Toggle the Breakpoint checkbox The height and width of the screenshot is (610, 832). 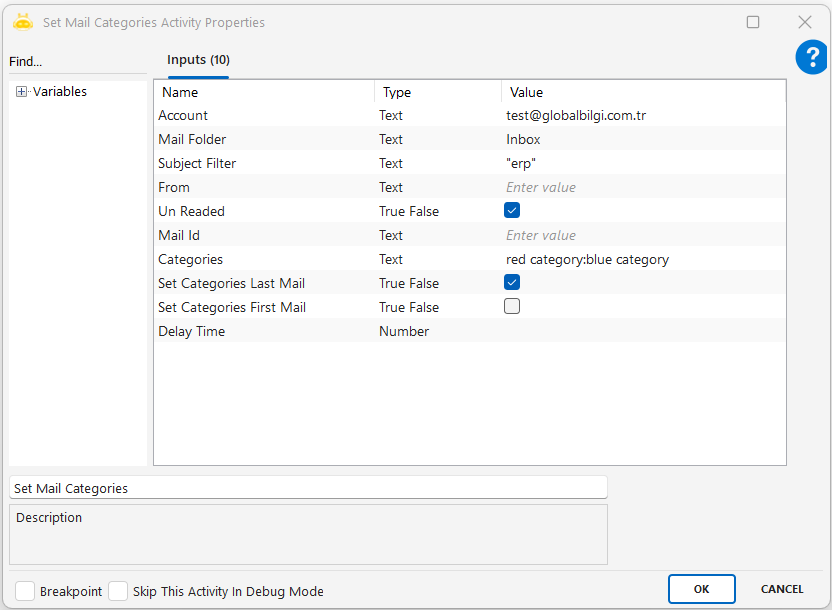[25, 591]
